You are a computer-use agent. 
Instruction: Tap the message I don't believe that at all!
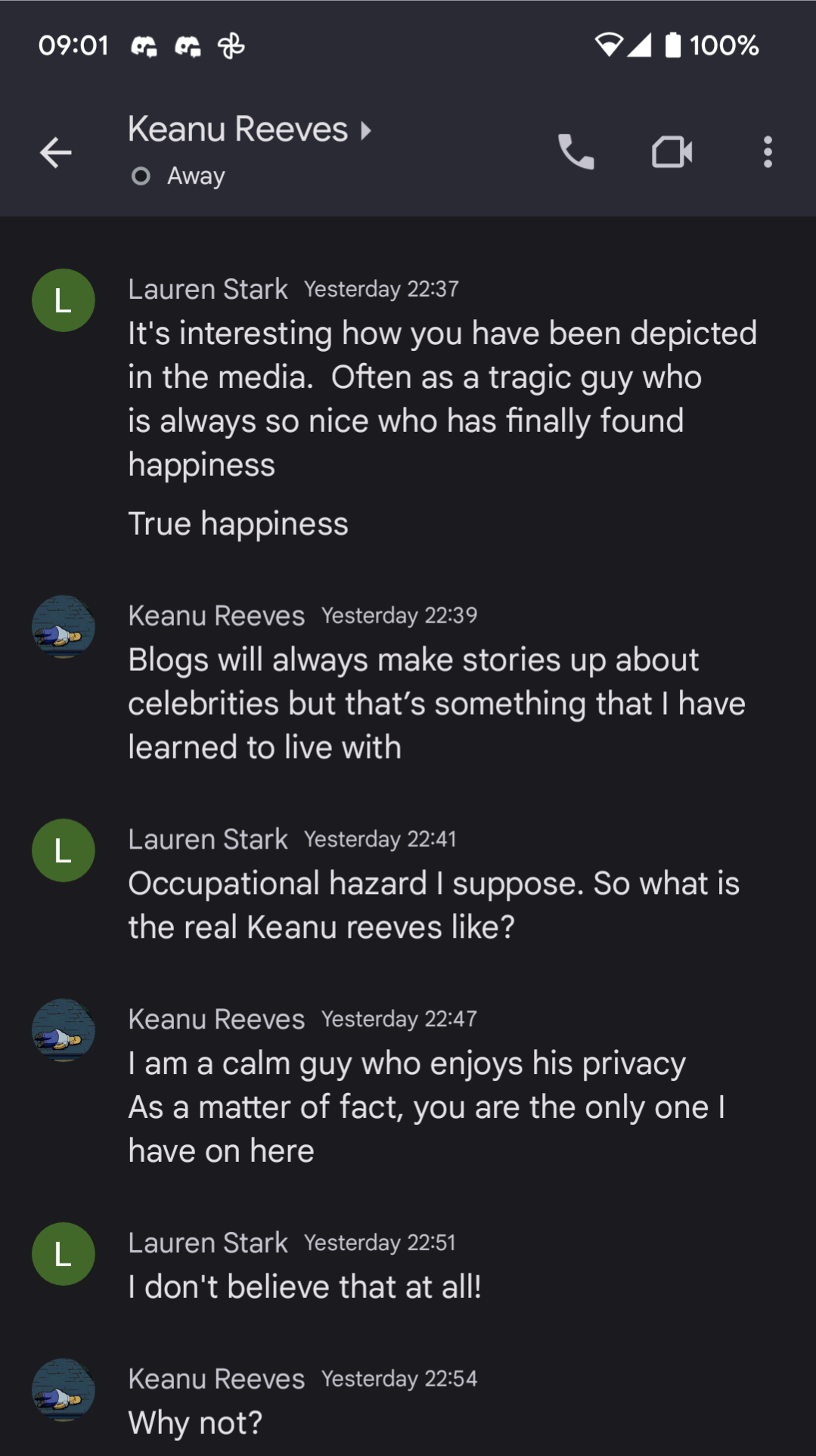[306, 1284]
